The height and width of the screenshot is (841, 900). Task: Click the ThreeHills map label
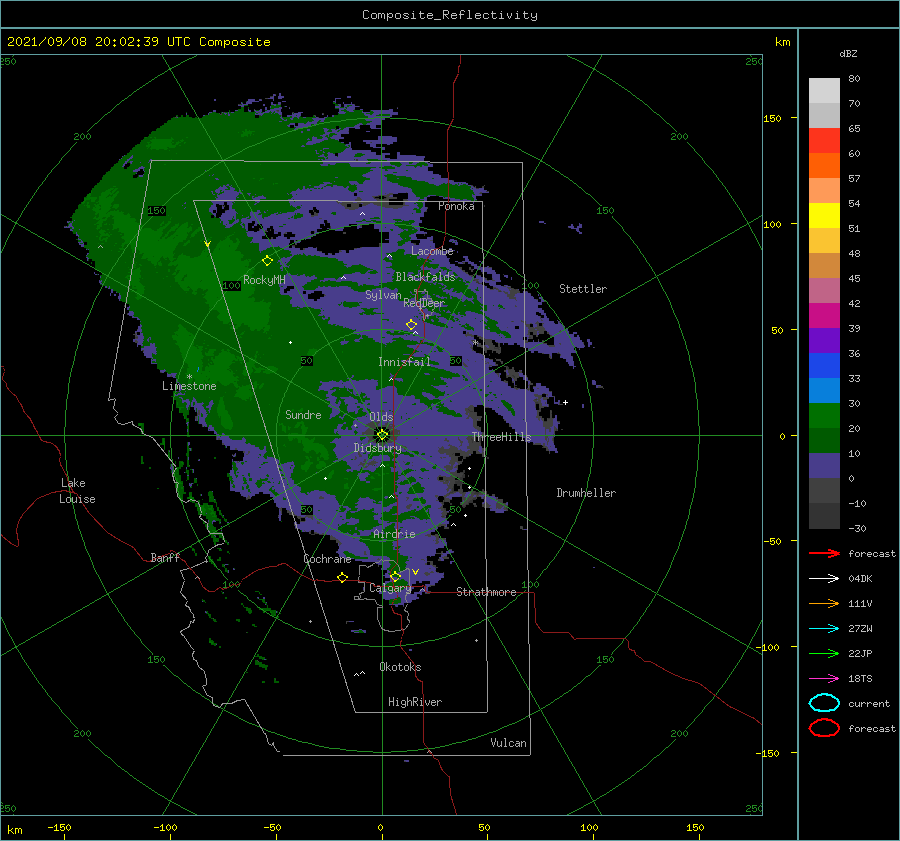pyautogui.click(x=502, y=437)
